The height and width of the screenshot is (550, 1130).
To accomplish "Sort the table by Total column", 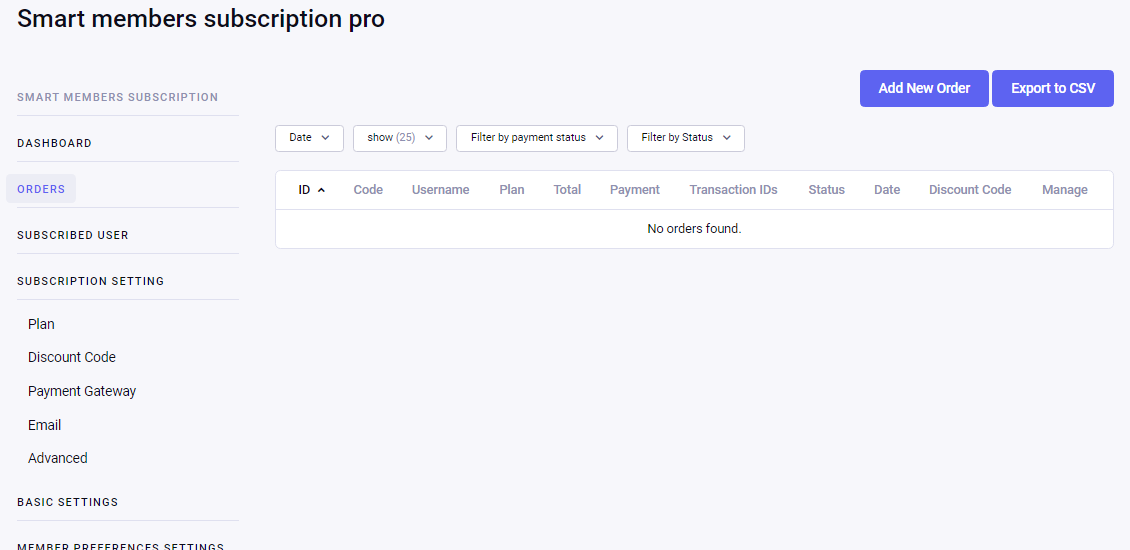I will coord(567,190).
